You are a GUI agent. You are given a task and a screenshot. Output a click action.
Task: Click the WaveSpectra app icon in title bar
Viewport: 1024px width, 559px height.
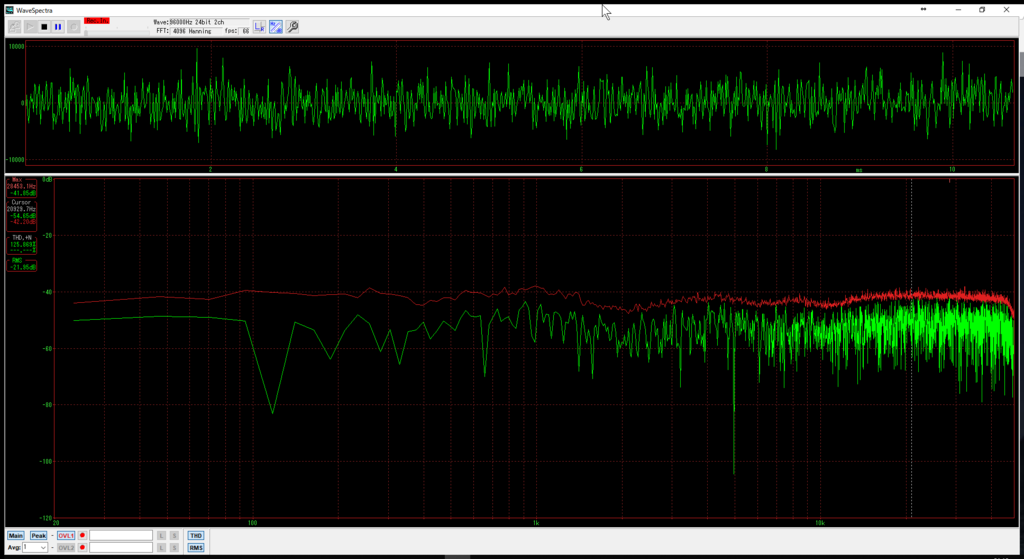[x=9, y=10]
